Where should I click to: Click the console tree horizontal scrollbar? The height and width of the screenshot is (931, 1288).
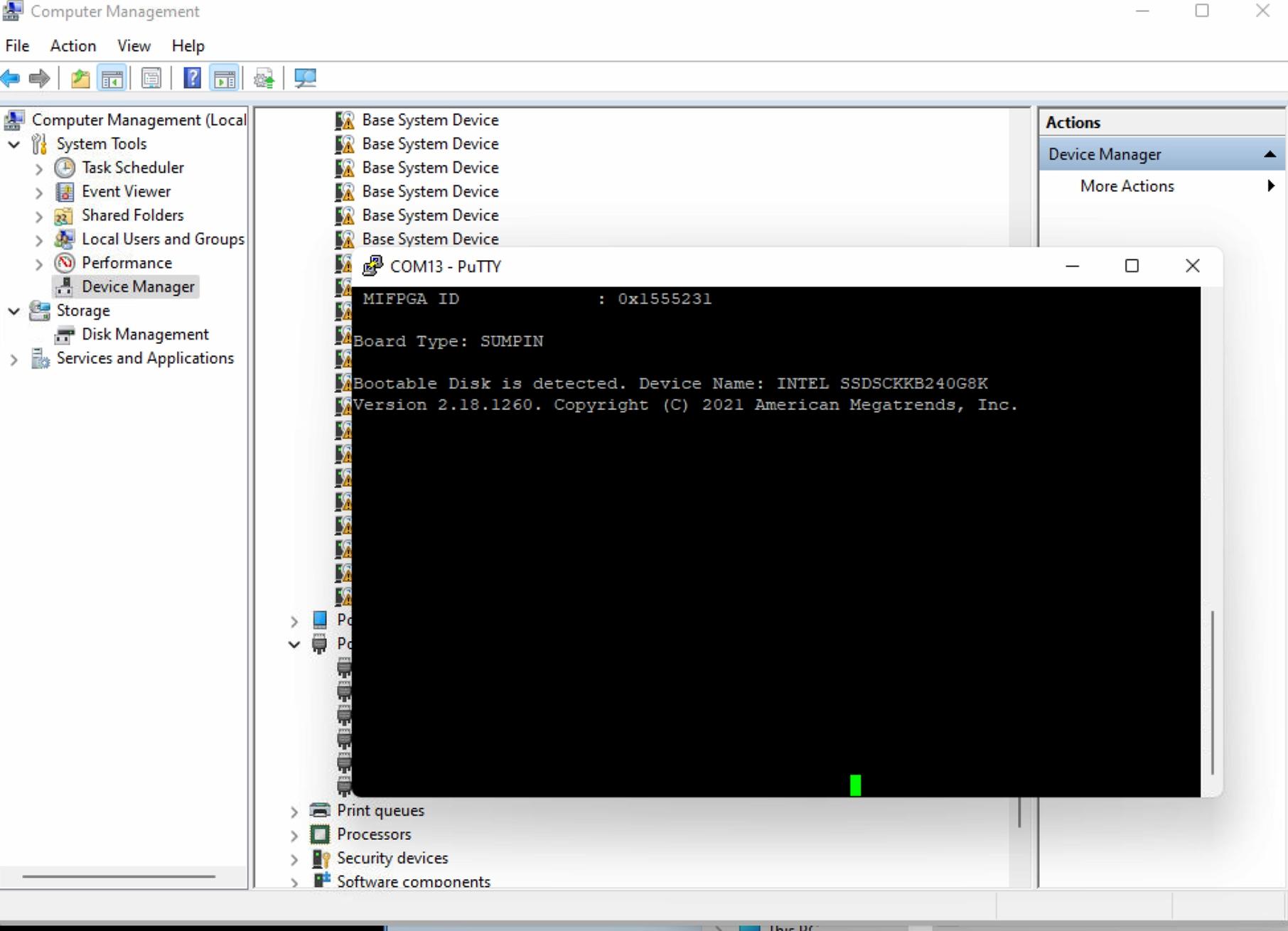point(119,876)
